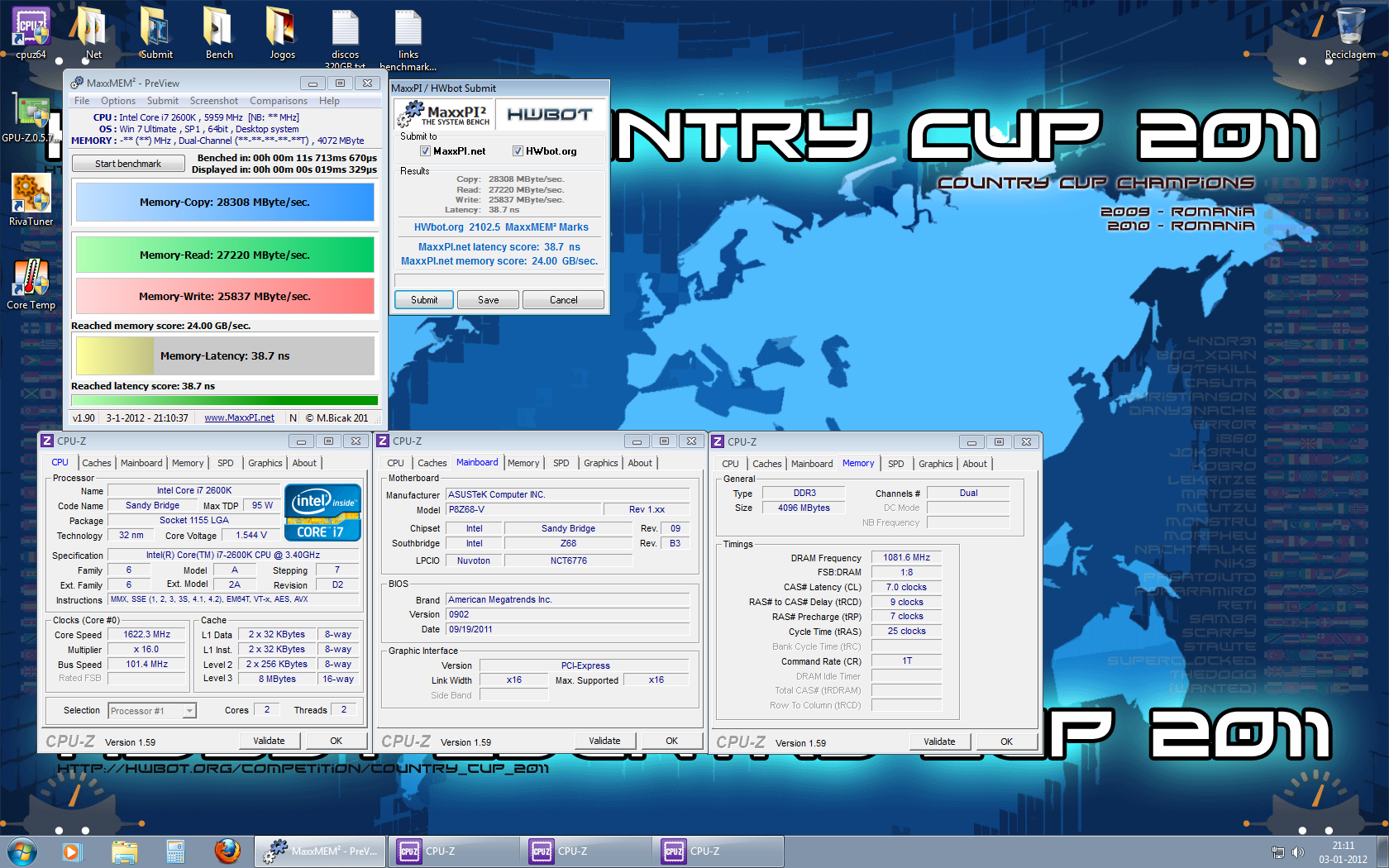Click 'Reached memory score: 24.00 GB/sec.' text
Image resolution: width=1389 pixels, height=868 pixels.
(161, 326)
